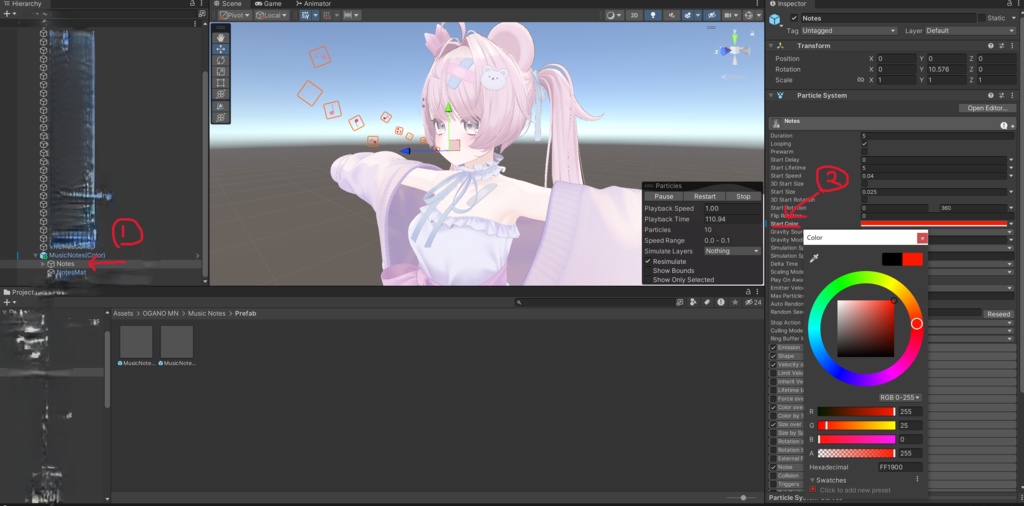Select the Move tool in Scene toolbar

pos(221,49)
